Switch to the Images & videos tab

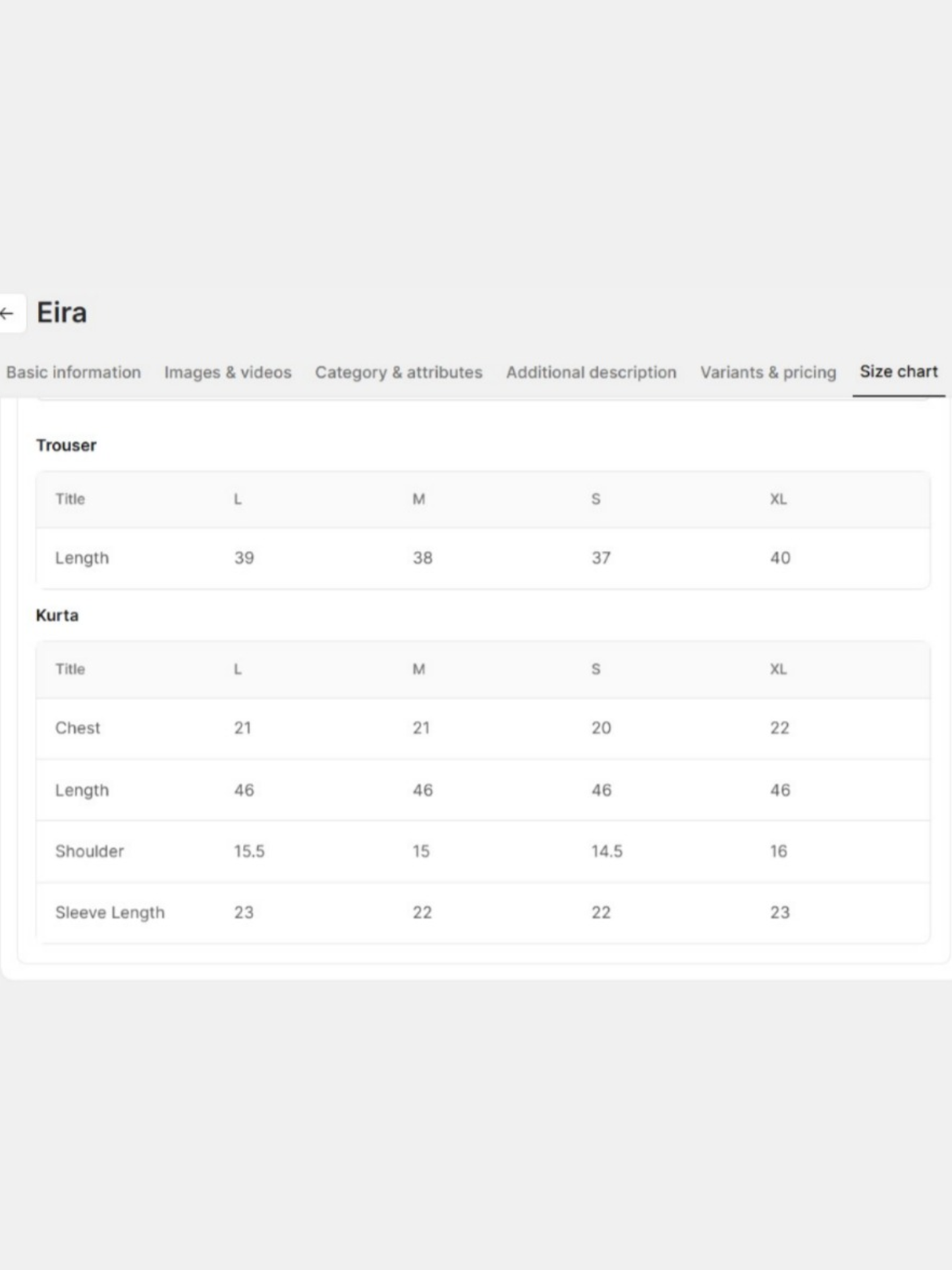pos(228,372)
